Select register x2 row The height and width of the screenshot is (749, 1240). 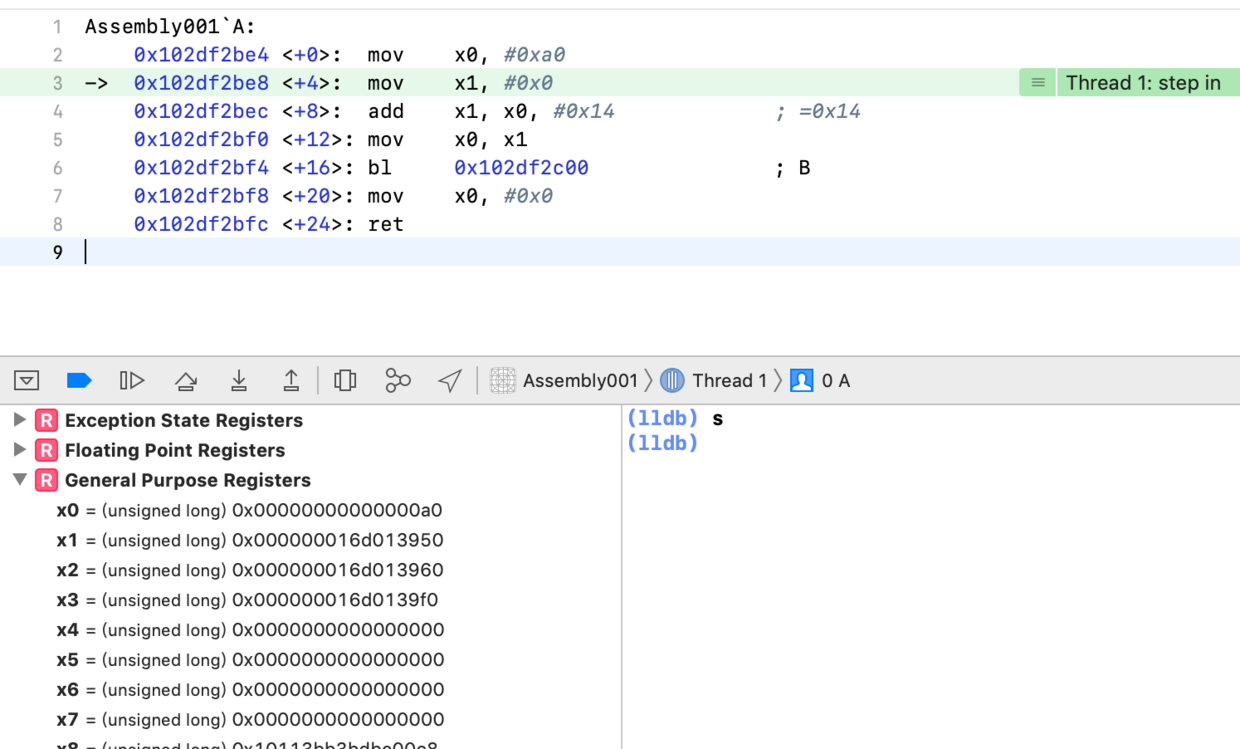coord(310,570)
